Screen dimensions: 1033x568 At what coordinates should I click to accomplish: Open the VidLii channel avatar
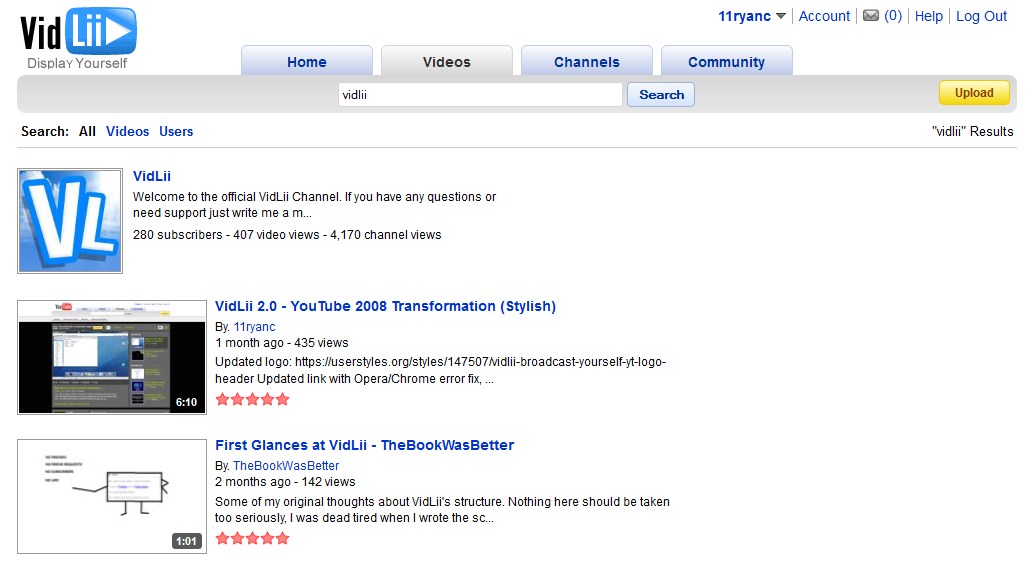pos(70,221)
